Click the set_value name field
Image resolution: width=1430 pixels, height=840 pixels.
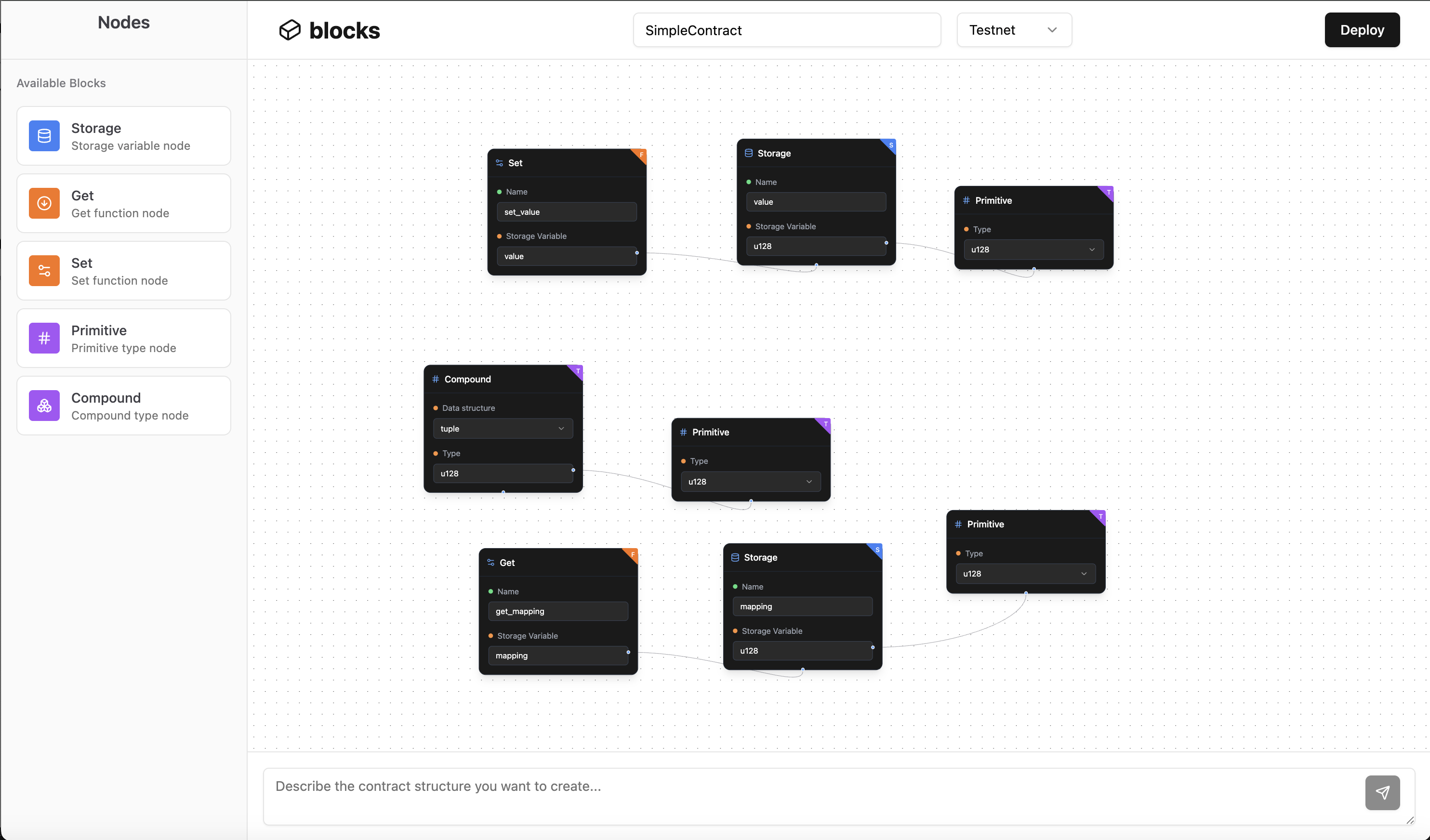point(566,212)
